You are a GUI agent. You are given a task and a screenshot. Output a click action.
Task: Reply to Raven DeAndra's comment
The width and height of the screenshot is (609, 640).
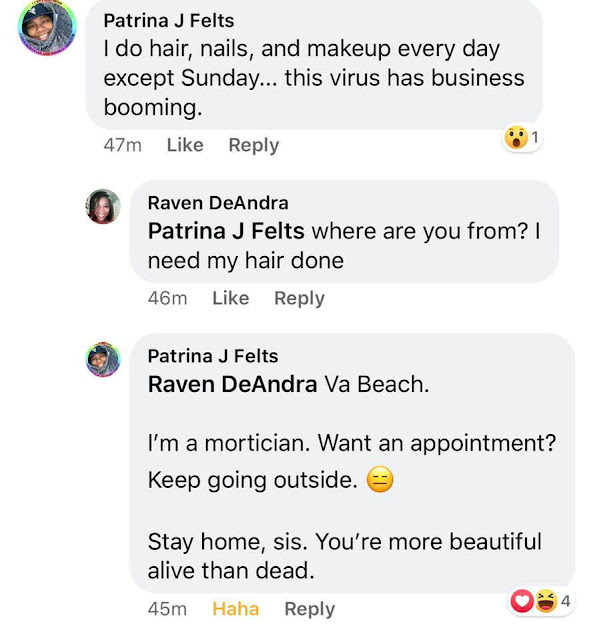[299, 298]
